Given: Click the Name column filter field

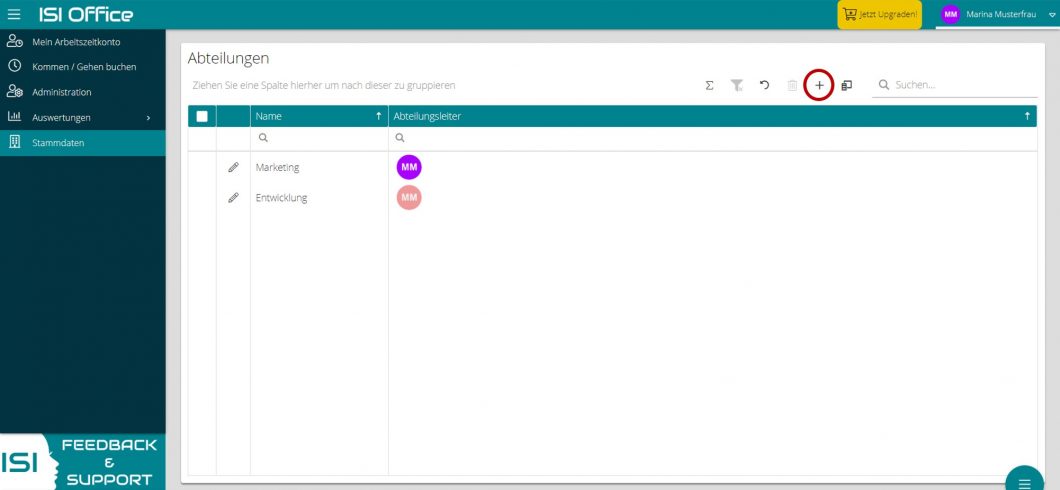Looking at the screenshot, I should pyautogui.click(x=319, y=138).
